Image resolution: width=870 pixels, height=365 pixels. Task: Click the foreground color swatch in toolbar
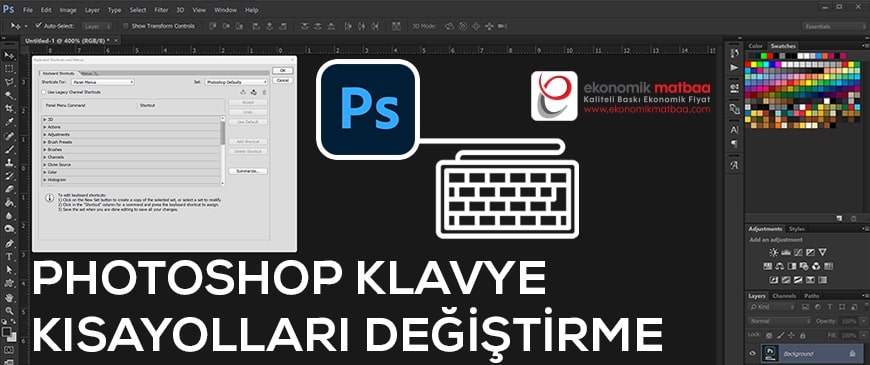[7, 332]
